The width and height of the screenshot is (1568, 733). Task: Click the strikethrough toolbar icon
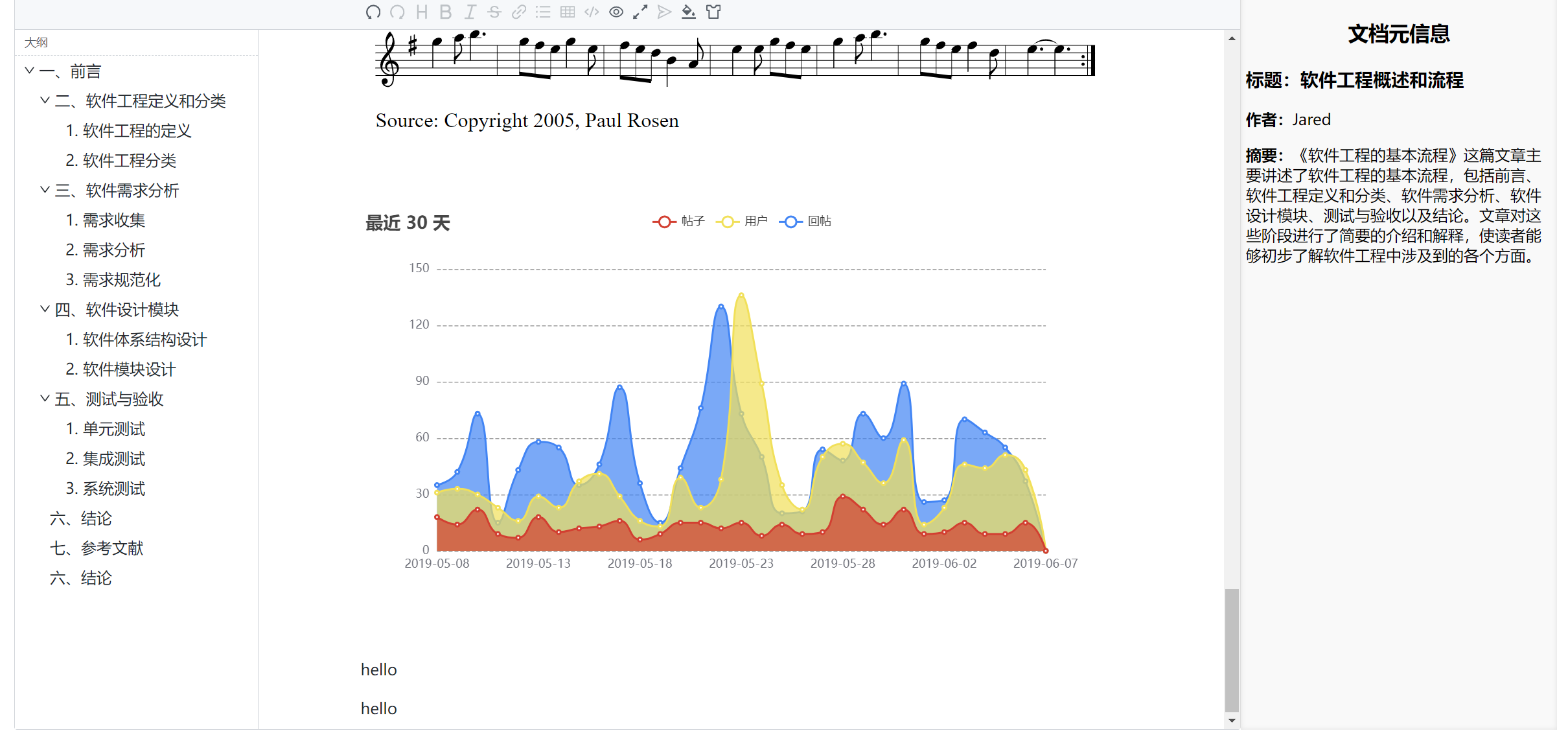point(494,12)
